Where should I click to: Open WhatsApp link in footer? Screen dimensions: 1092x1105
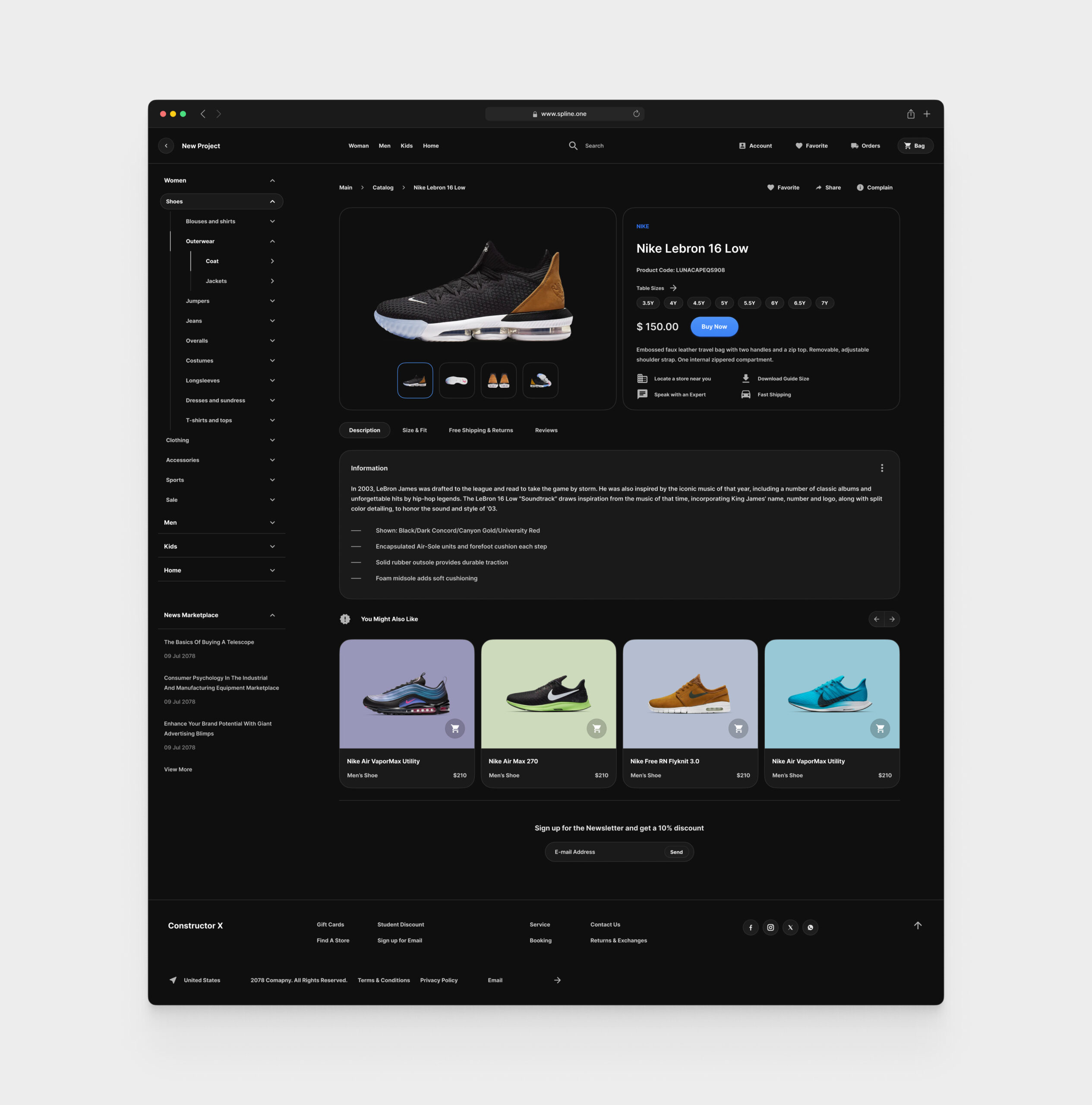pos(811,928)
